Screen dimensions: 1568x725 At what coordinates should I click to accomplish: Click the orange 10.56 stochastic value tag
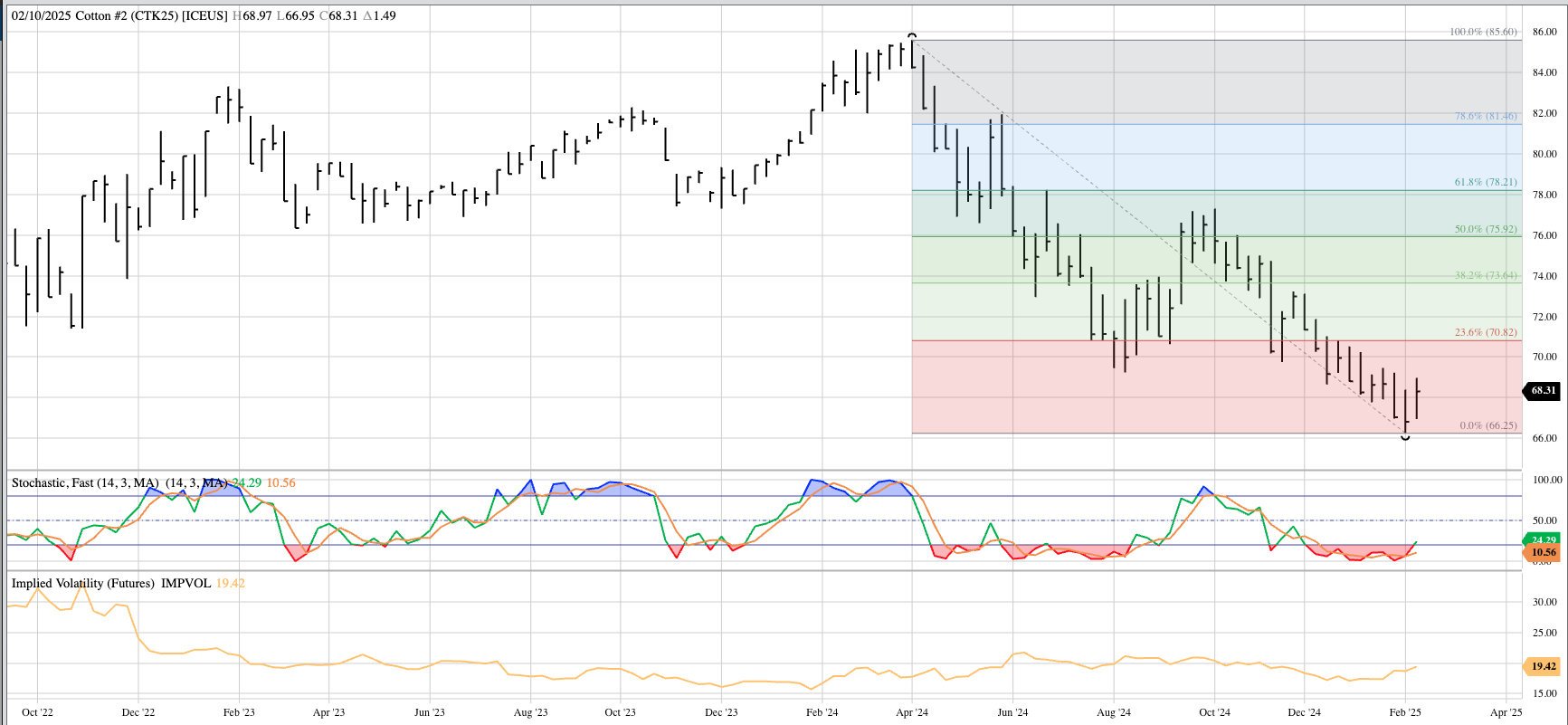coord(1543,552)
